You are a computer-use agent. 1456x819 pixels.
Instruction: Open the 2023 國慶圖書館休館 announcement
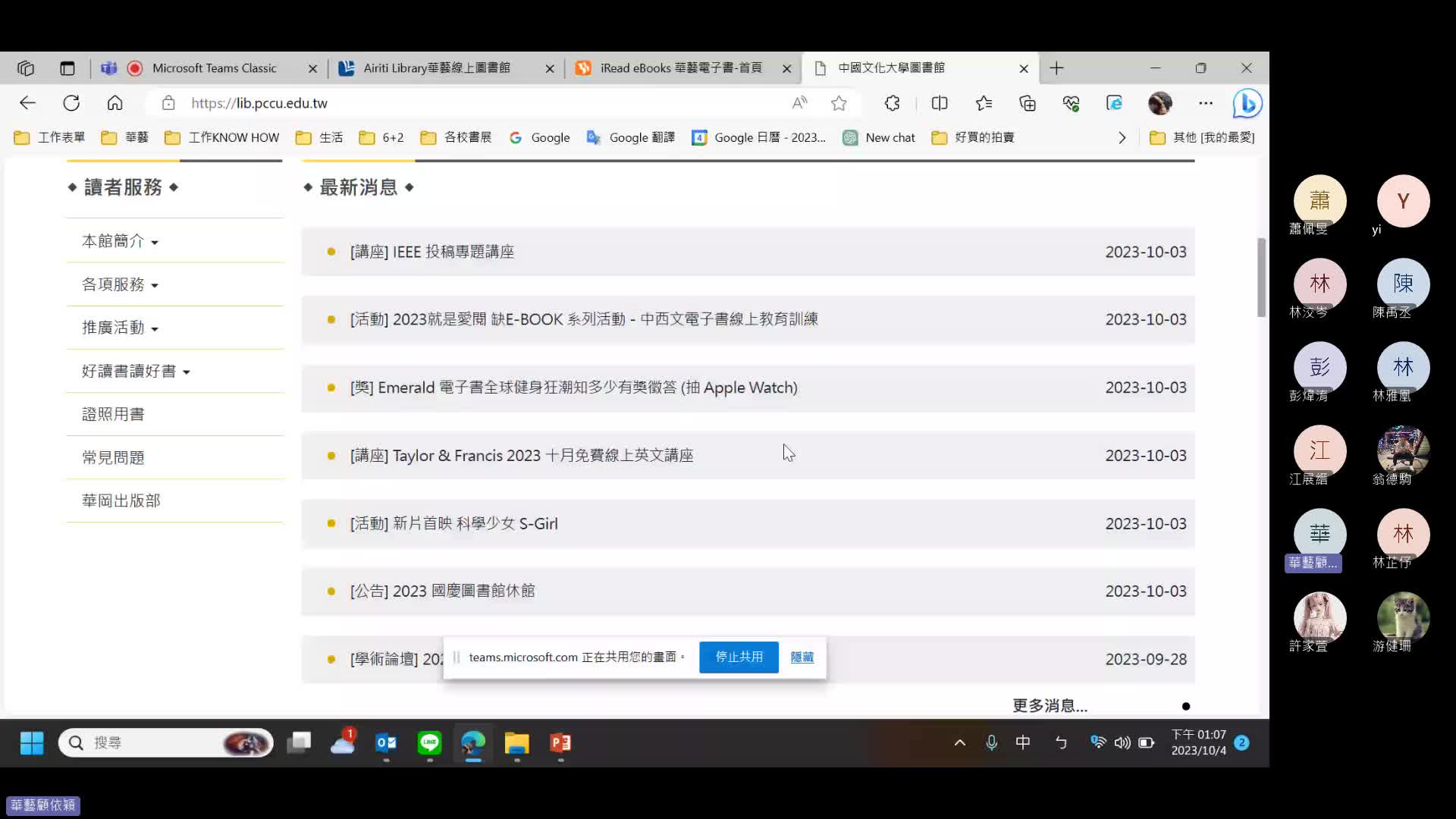point(748,591)
